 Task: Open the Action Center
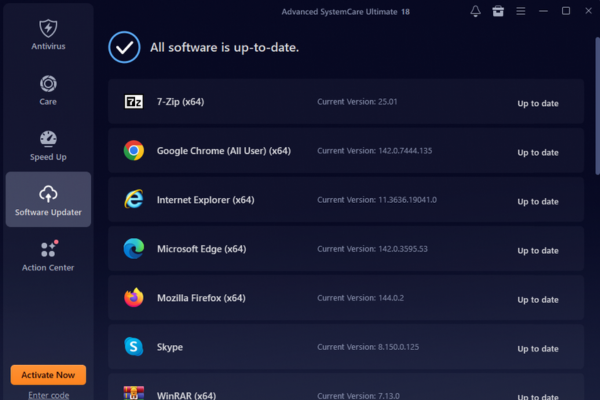pos(48,256)
